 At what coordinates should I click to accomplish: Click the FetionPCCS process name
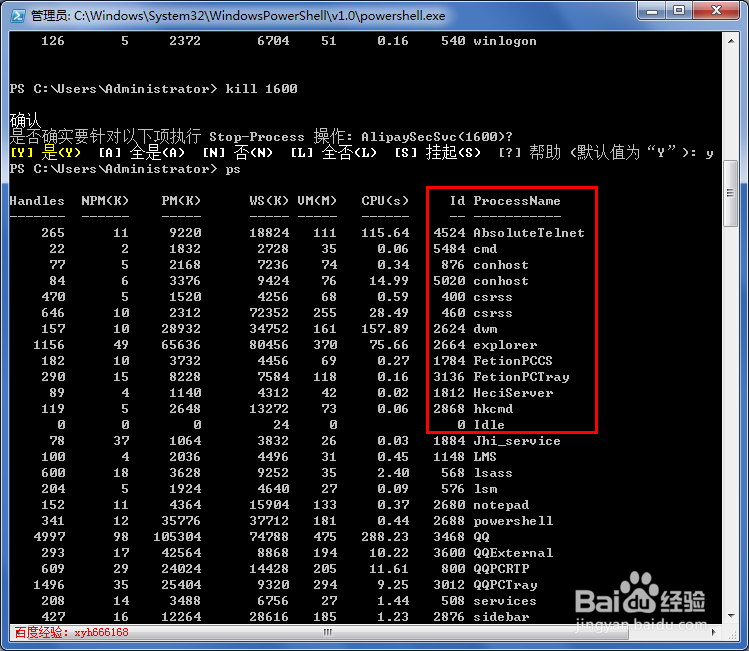point(513,361)
